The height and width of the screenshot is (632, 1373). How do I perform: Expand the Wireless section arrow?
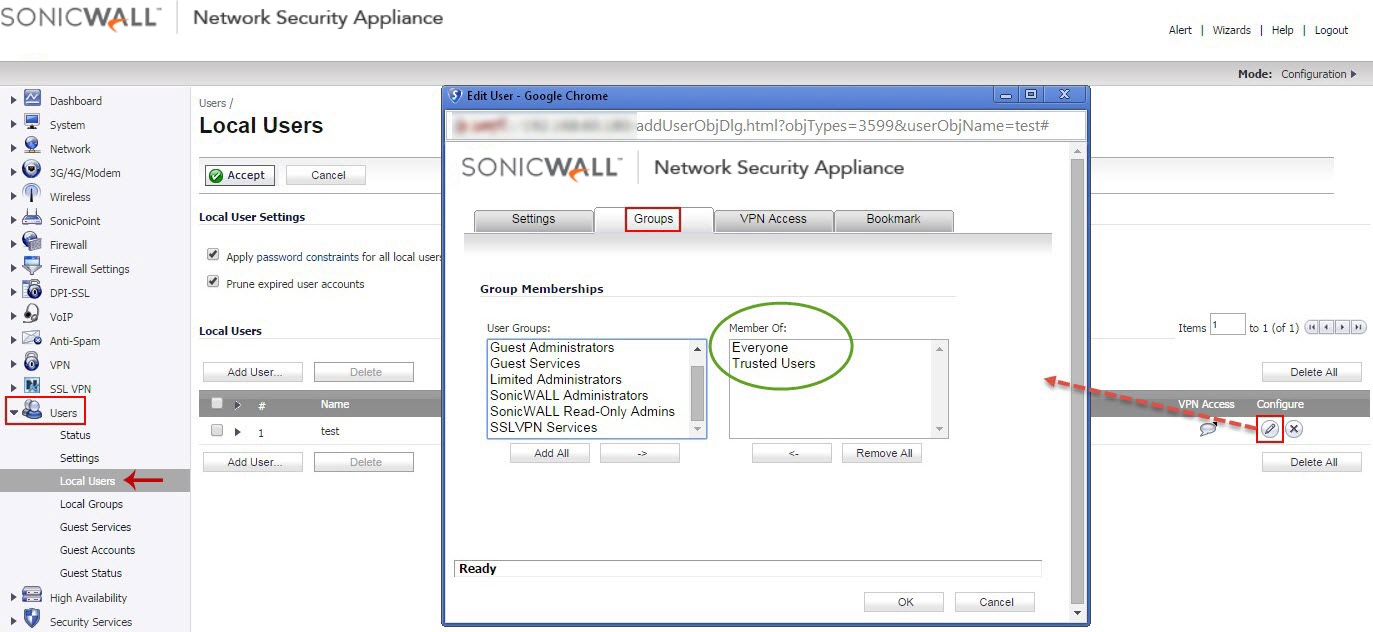point(13,196)
